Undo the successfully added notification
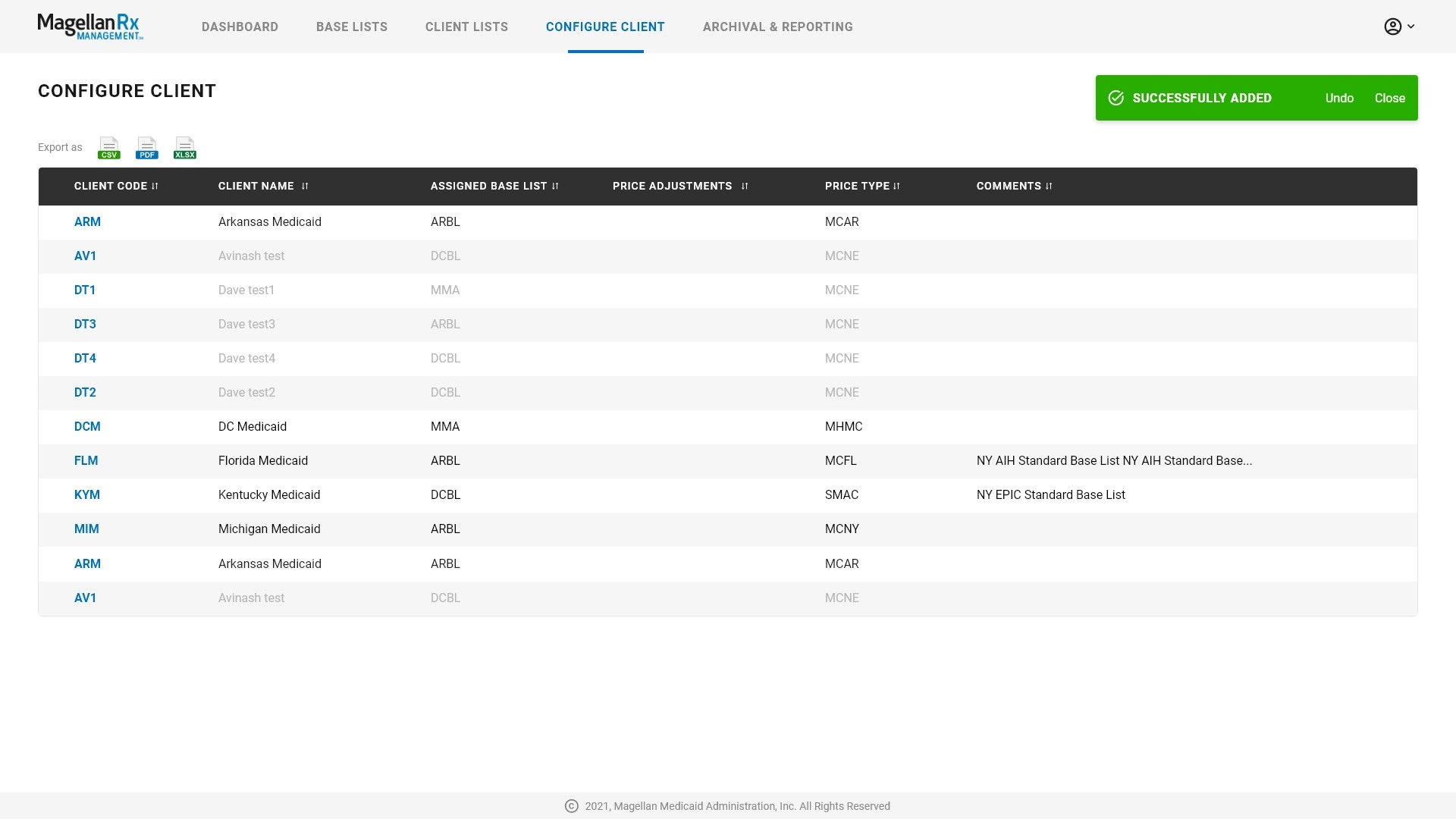This screenshot has height=819, width=1456. point(1338,99)
